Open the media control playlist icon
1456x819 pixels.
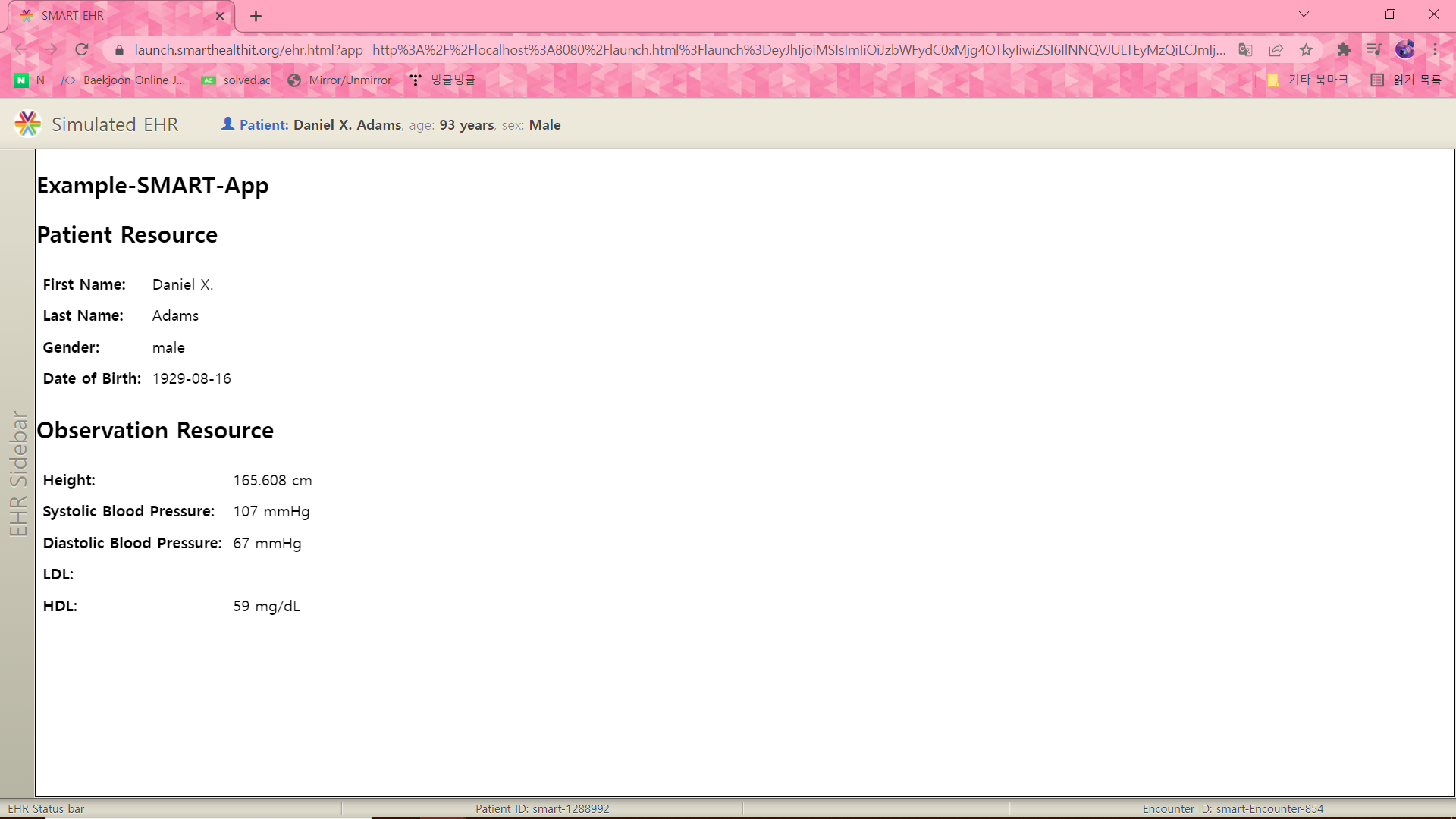click(1374, 50)
